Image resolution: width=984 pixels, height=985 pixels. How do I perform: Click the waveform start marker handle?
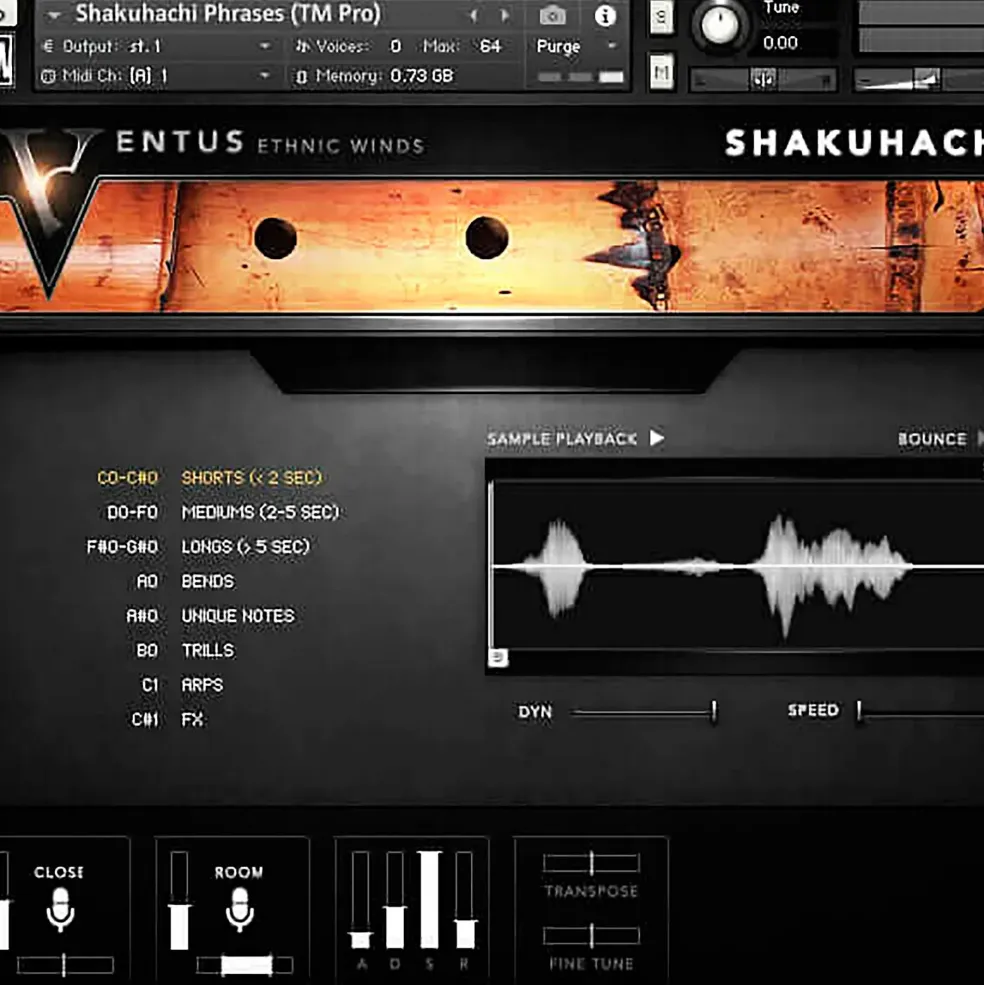pos(498,658)
